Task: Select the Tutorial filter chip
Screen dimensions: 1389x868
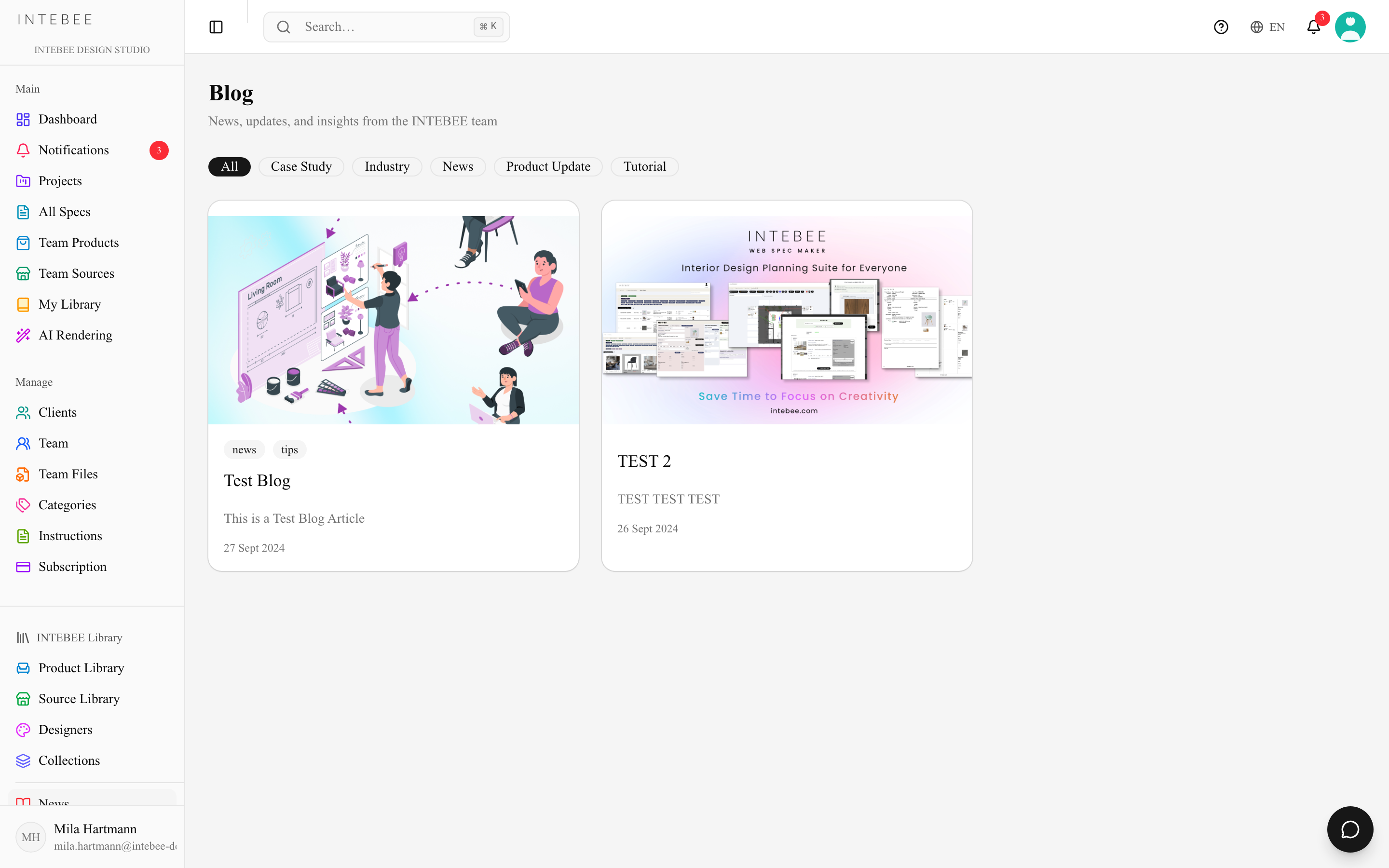Action: click(x=644, y=166)
